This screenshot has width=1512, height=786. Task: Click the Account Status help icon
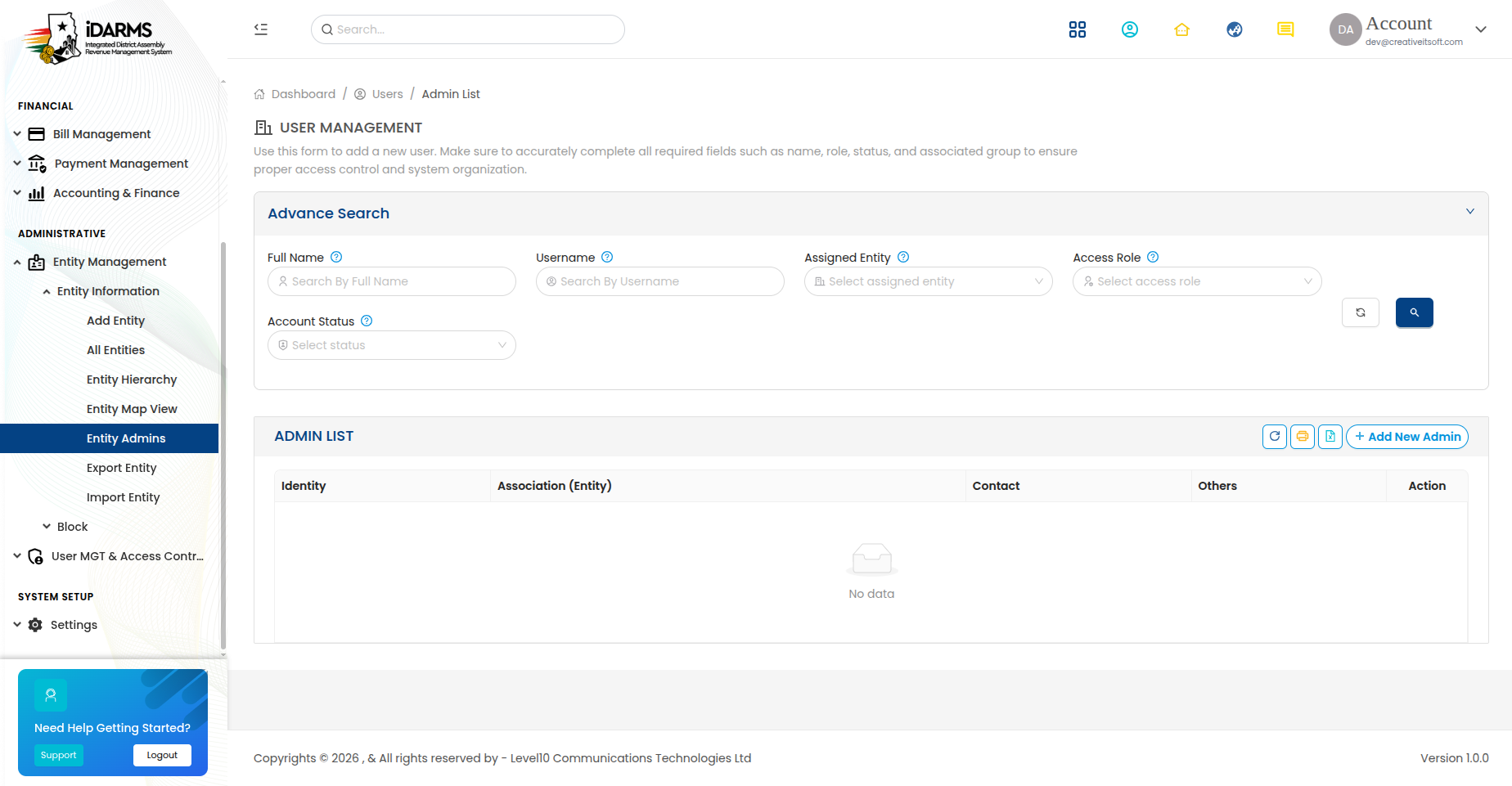(367, 321)
